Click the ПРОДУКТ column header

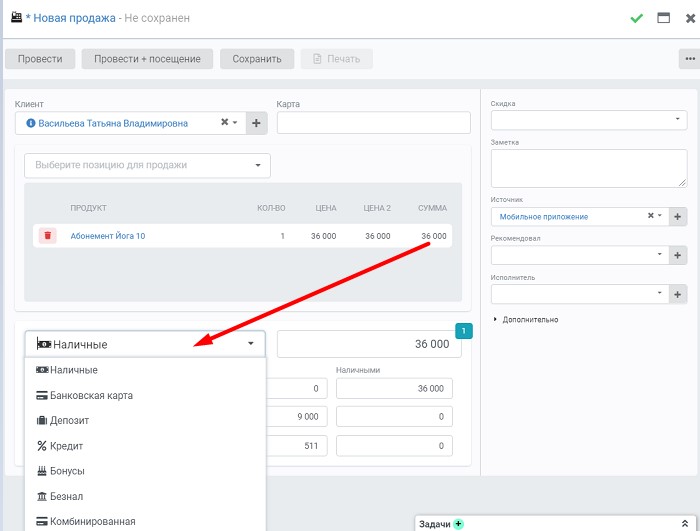point(88,208)
